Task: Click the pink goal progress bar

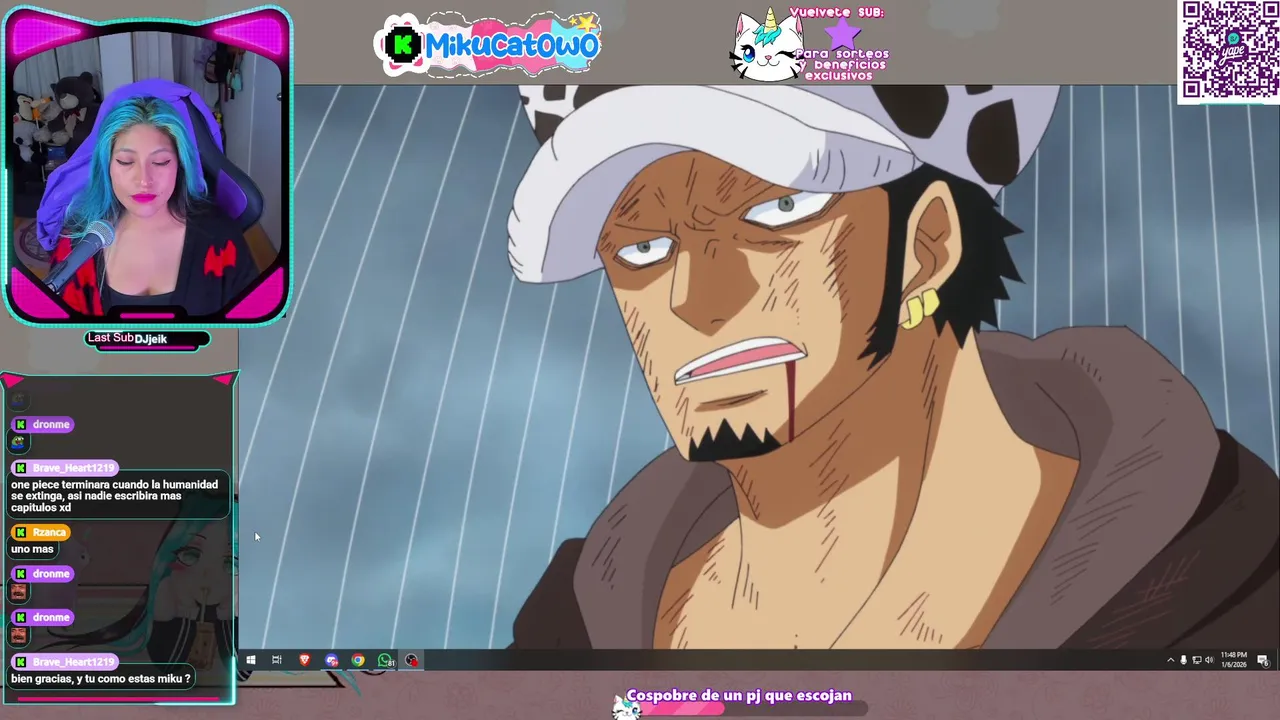Action: point(681,710)
